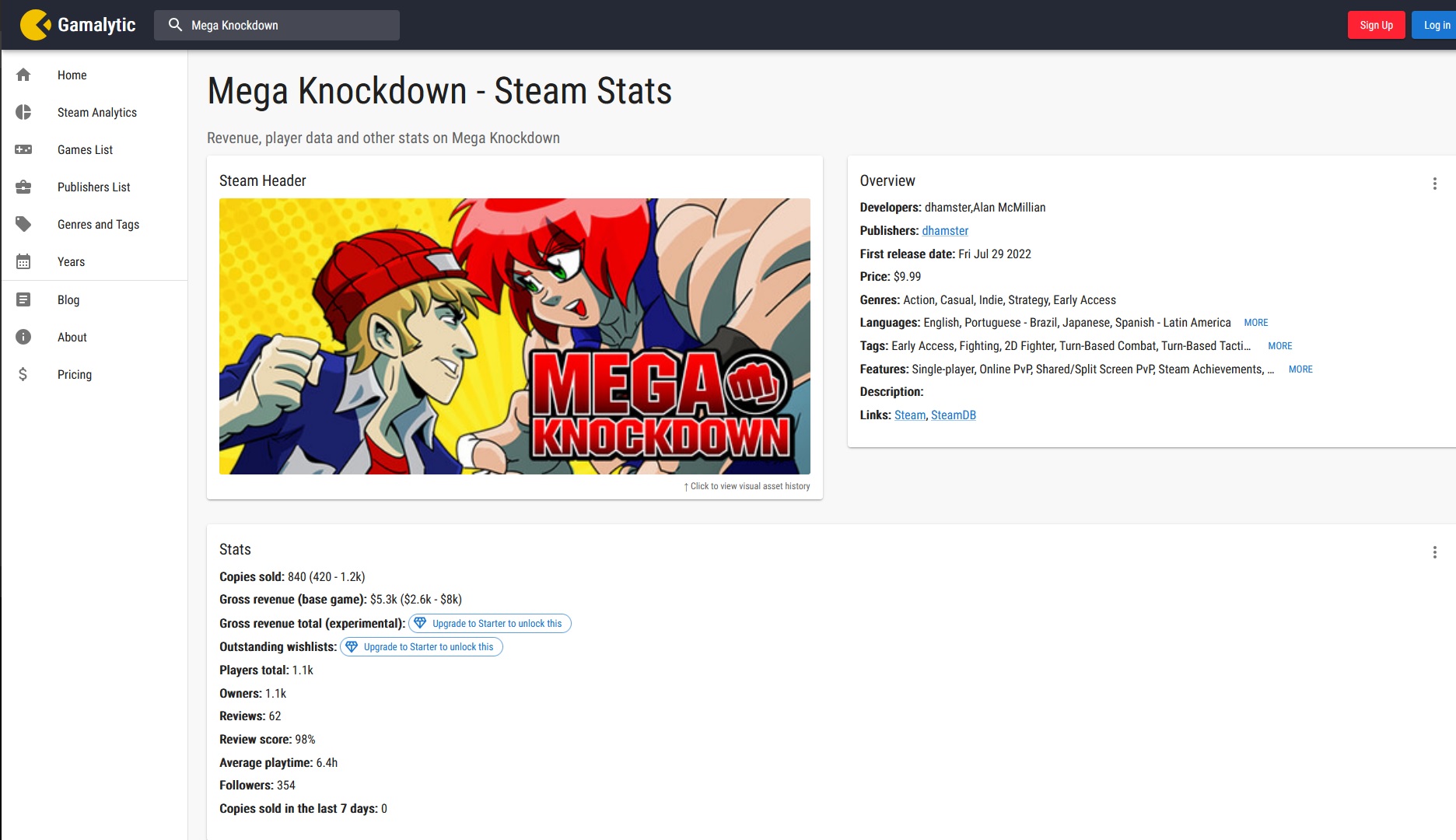The image size is (1456, 840).
Task: Click the Developers line in Overview
Action: click(x=953, y=207)
